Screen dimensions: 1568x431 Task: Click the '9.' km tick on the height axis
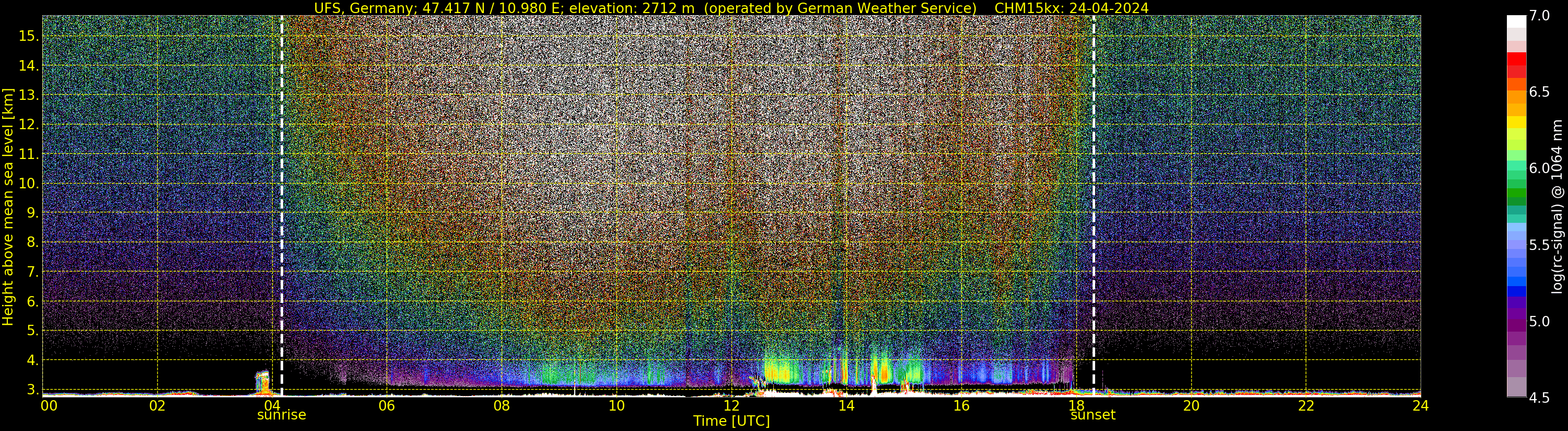(32, 213)
